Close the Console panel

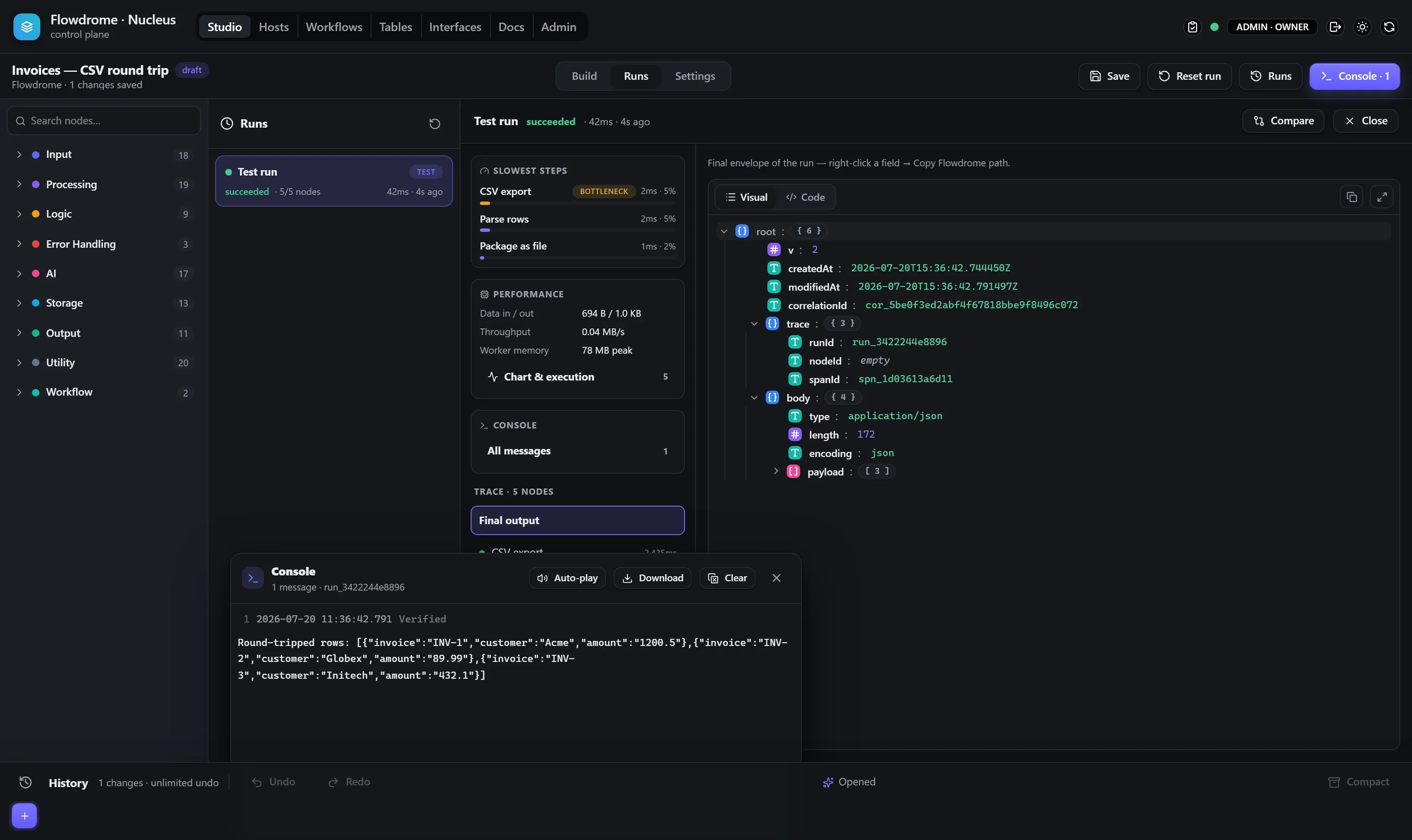(776, 578)
